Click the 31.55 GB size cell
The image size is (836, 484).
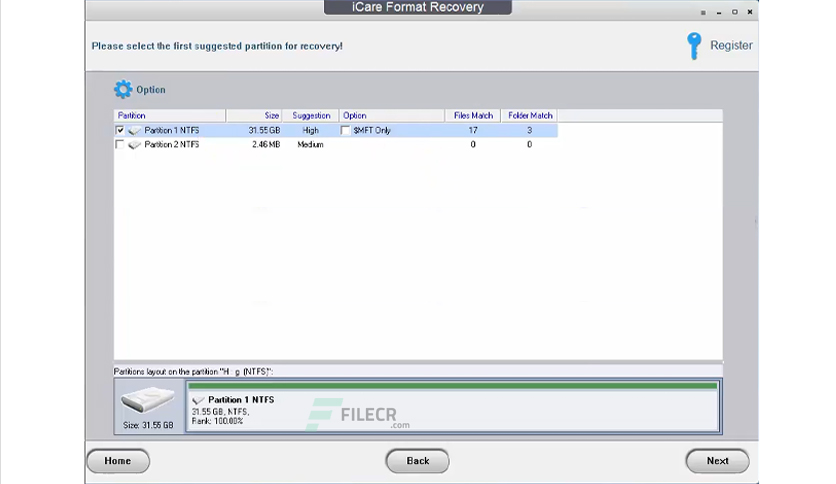tap(264, 130)
